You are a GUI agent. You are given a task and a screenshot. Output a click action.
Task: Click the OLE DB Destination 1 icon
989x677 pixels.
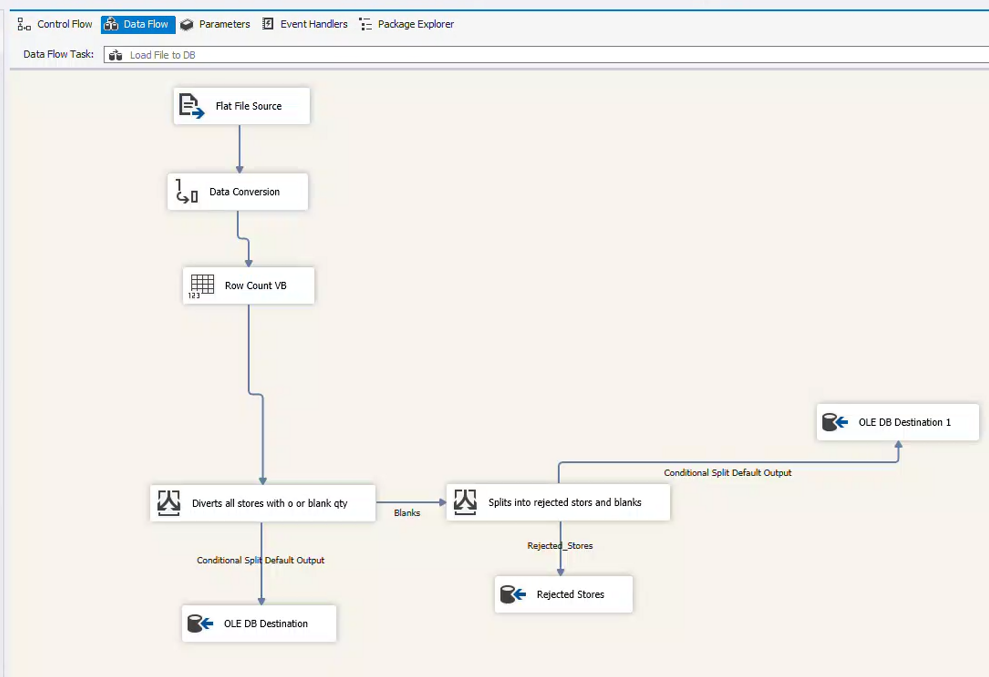835,422
